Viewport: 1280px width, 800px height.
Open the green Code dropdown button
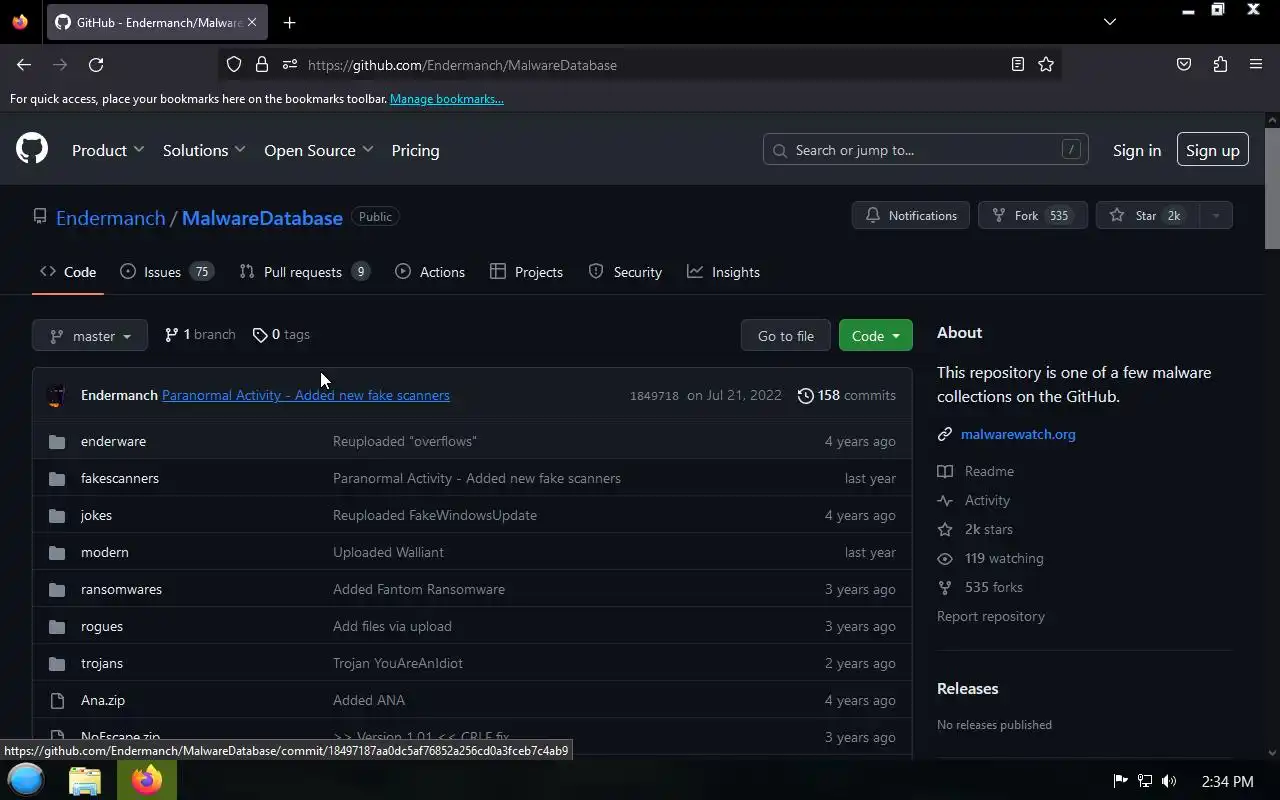[x=875, y=336]
